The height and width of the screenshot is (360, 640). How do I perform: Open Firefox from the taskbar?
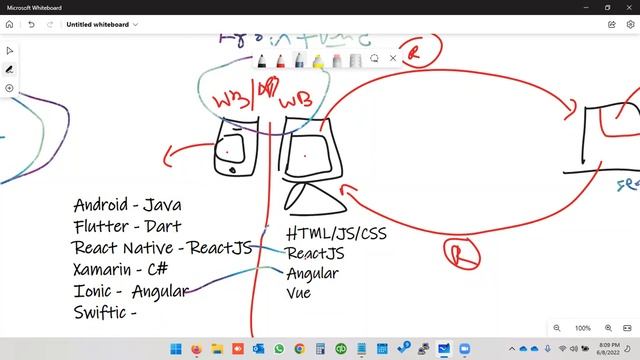(196, 349)
